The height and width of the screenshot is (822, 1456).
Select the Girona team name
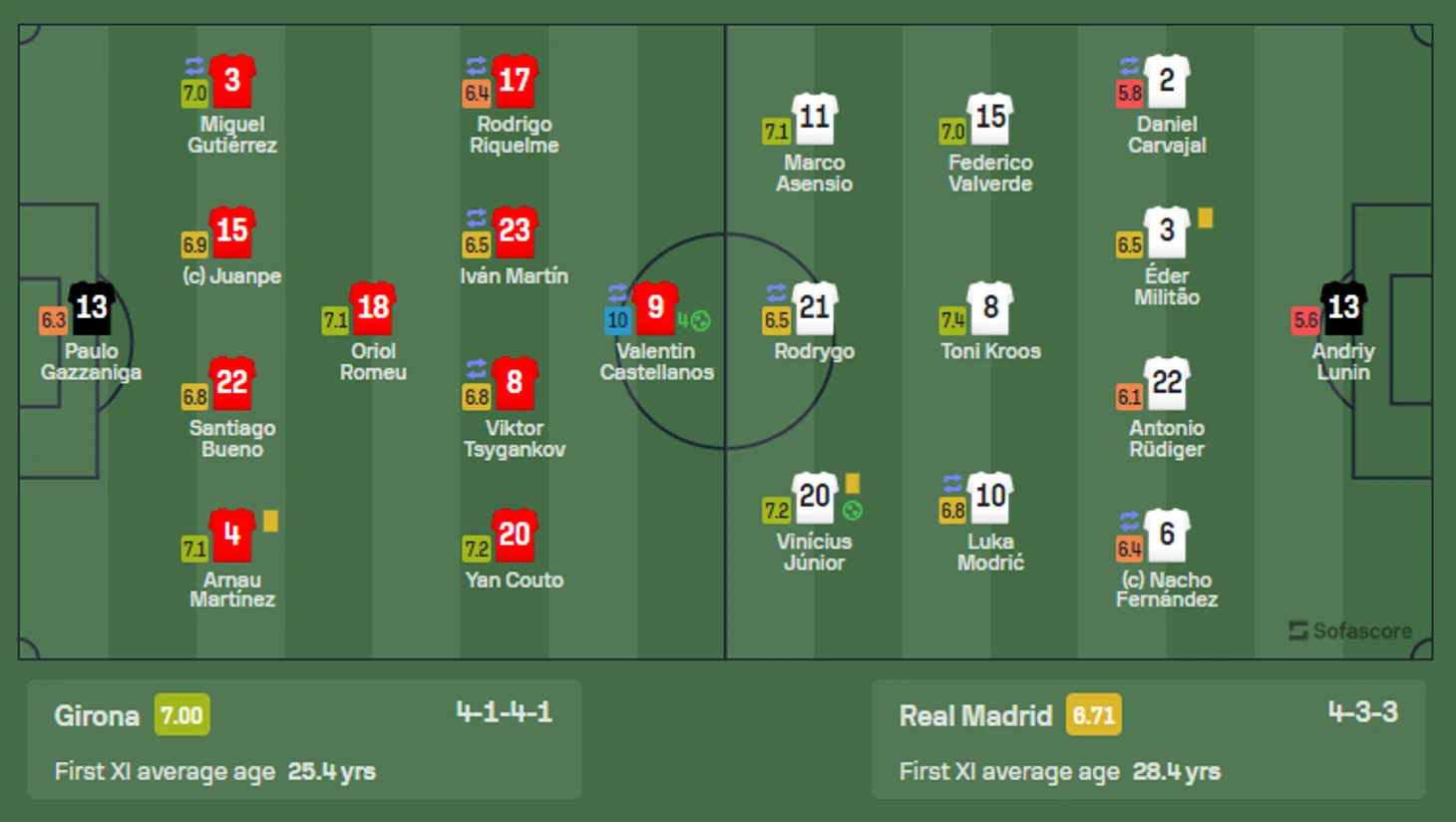pos(97,716)
